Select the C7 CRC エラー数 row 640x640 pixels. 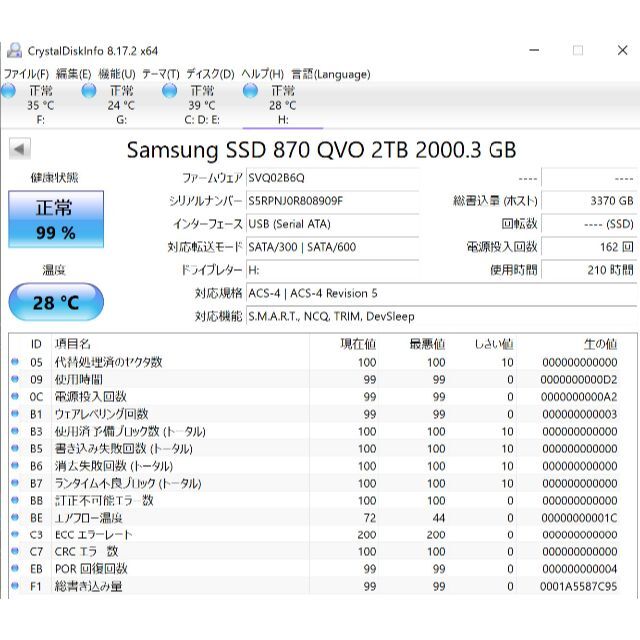(x=314, y=551)
